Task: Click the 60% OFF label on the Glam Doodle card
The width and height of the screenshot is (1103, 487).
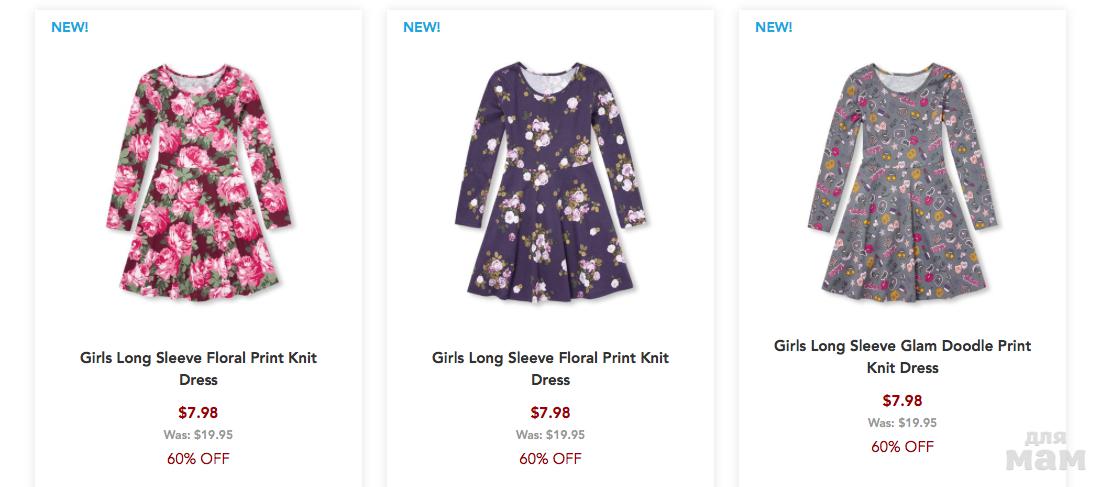Action: coord(902,447)
